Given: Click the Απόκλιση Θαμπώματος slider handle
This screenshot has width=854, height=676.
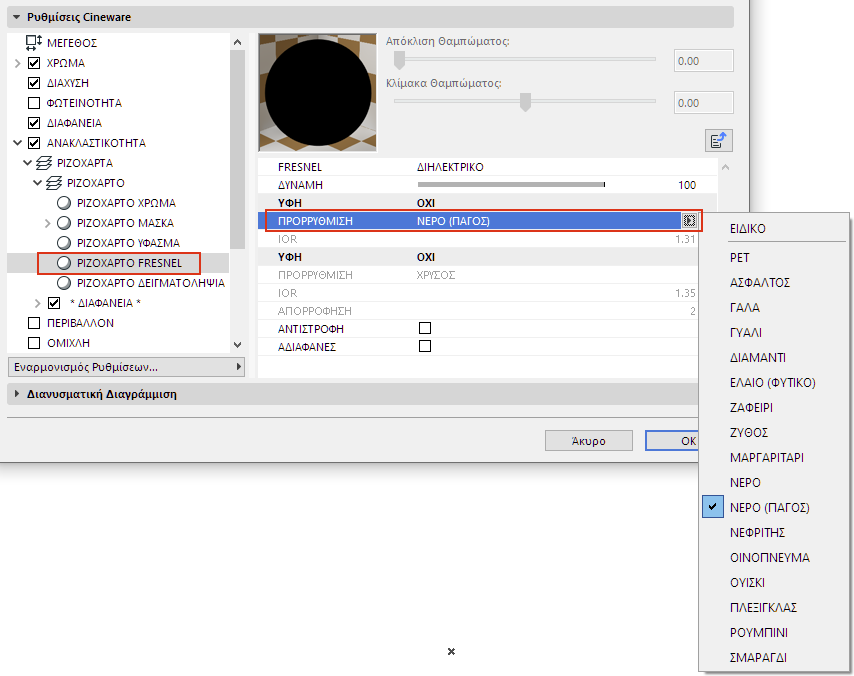Looking at the screenshot, I should [x=400, y=60].
